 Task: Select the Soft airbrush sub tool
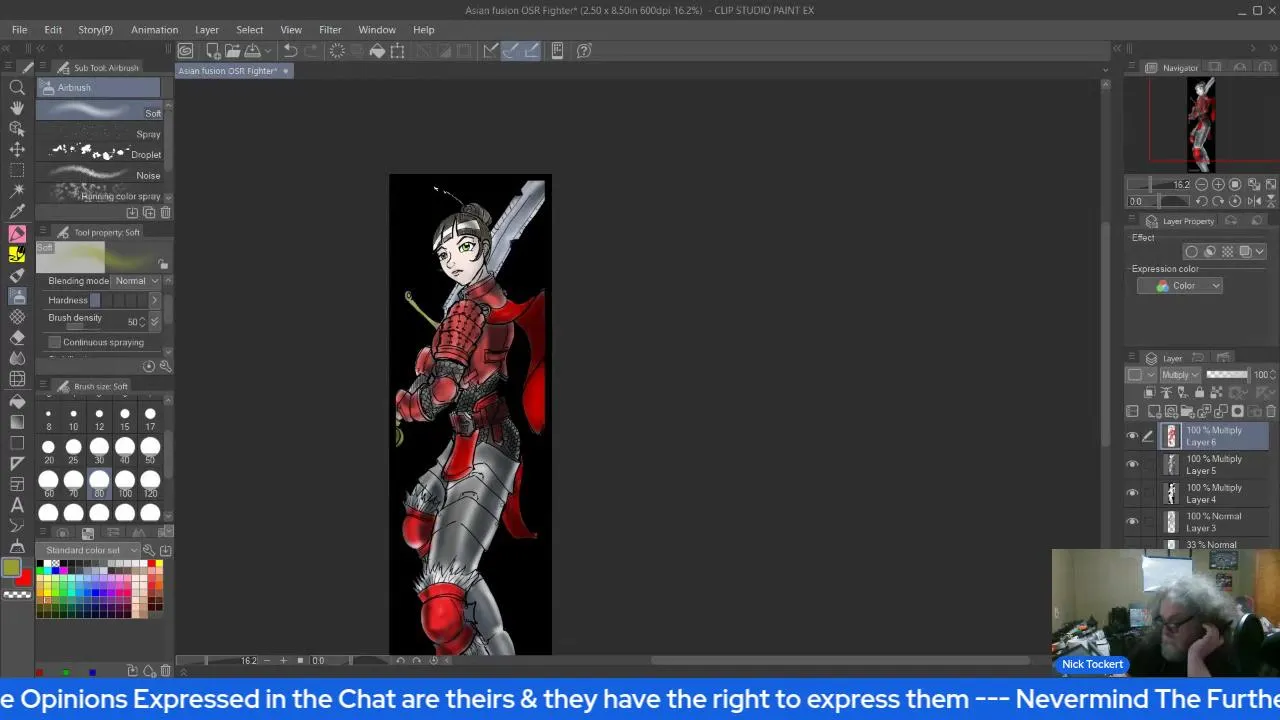[x=99, y=110]
